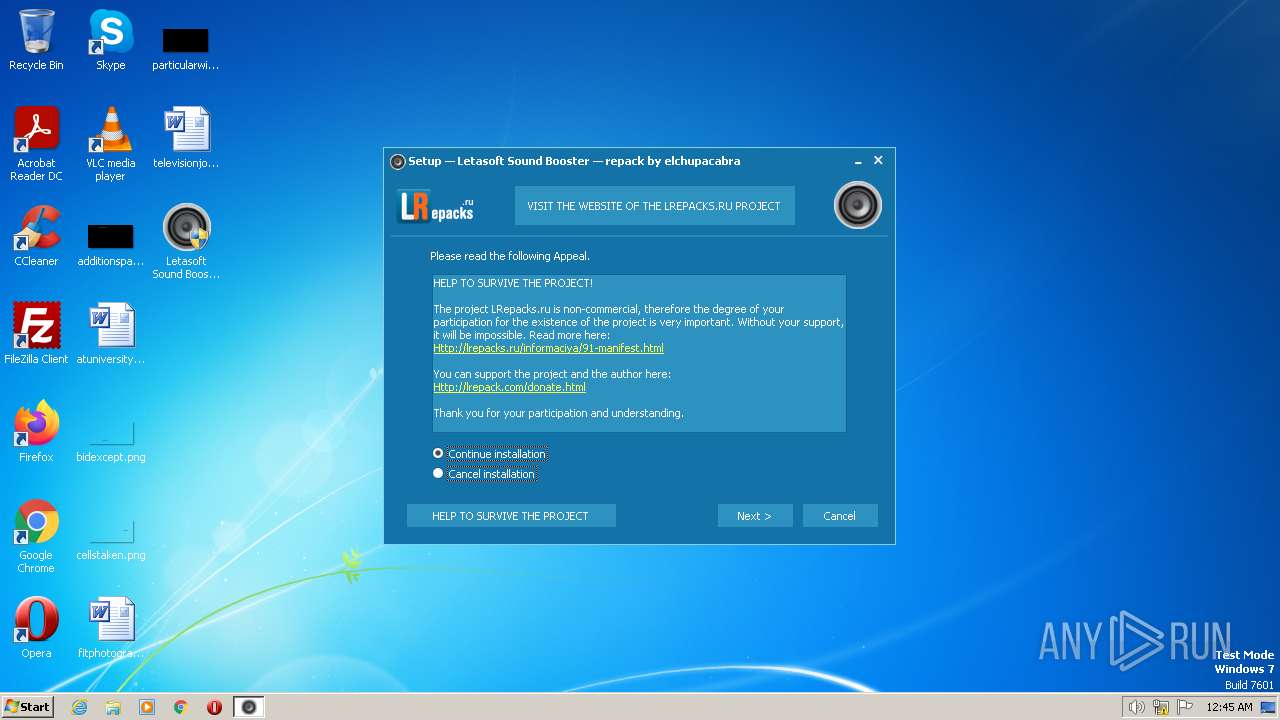Open the cellstaken.png image file
1280x720 pixels.
[110, 538]
